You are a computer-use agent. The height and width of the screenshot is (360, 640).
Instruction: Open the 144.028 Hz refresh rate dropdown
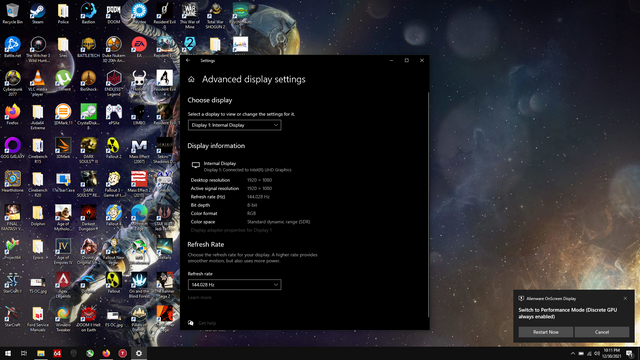(x=234, y=284)
